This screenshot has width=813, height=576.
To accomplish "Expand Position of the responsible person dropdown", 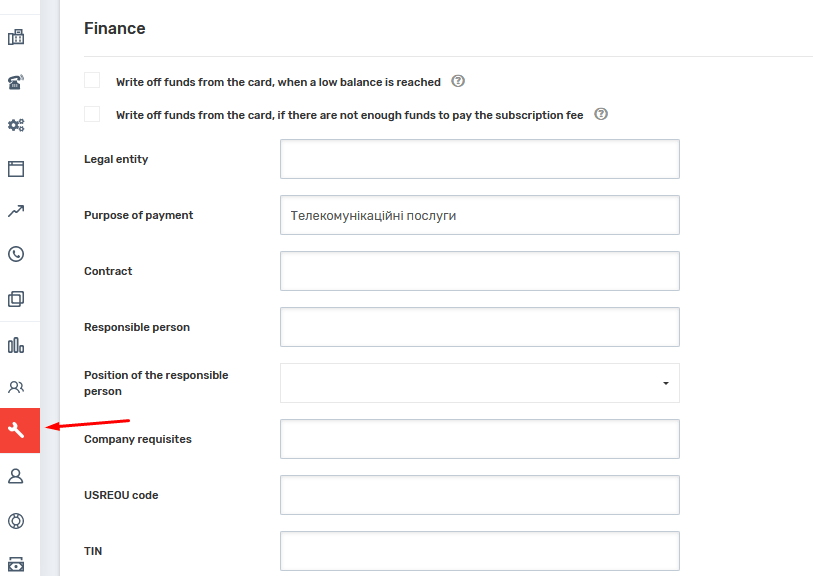I will (x=480, y=383).
